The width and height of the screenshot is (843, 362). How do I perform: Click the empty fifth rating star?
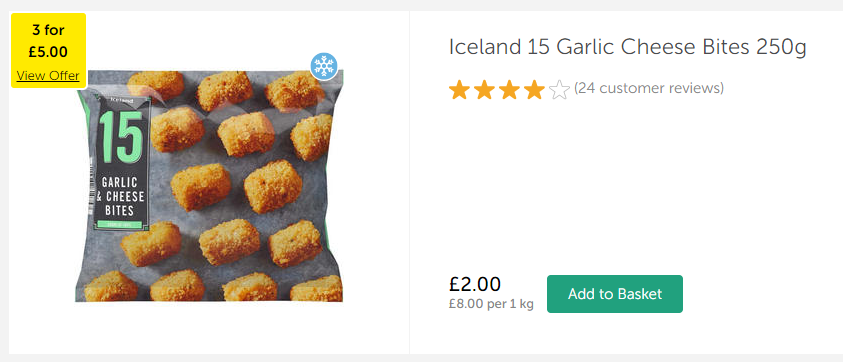559,90
